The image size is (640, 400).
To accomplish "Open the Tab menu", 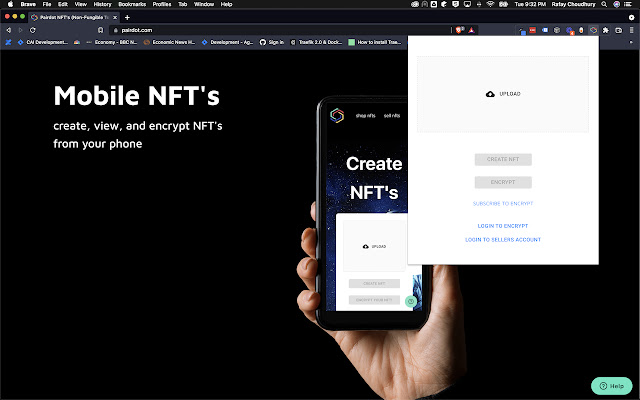I will [x=182, y=4].
